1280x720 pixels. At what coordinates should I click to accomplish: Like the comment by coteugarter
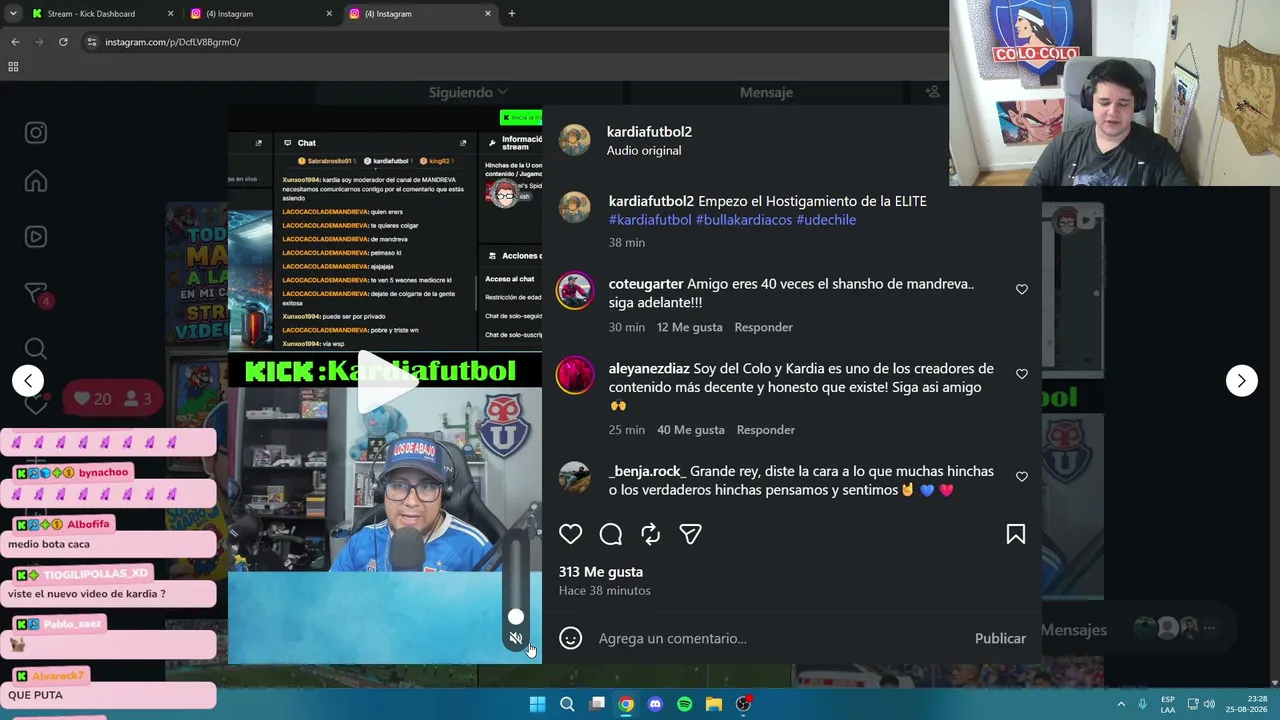tap(1022, 289)
